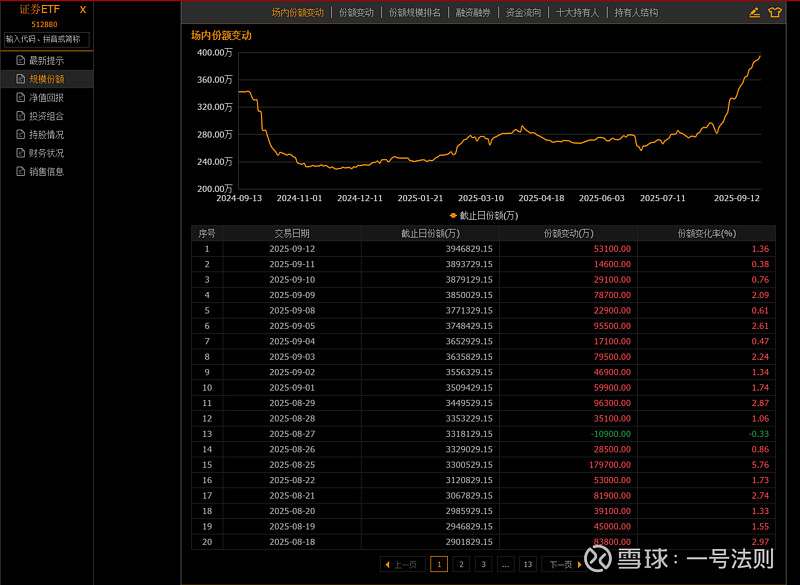Switch to the 份额变动 tab
800x585 pixels.
(x=356, y=12)
